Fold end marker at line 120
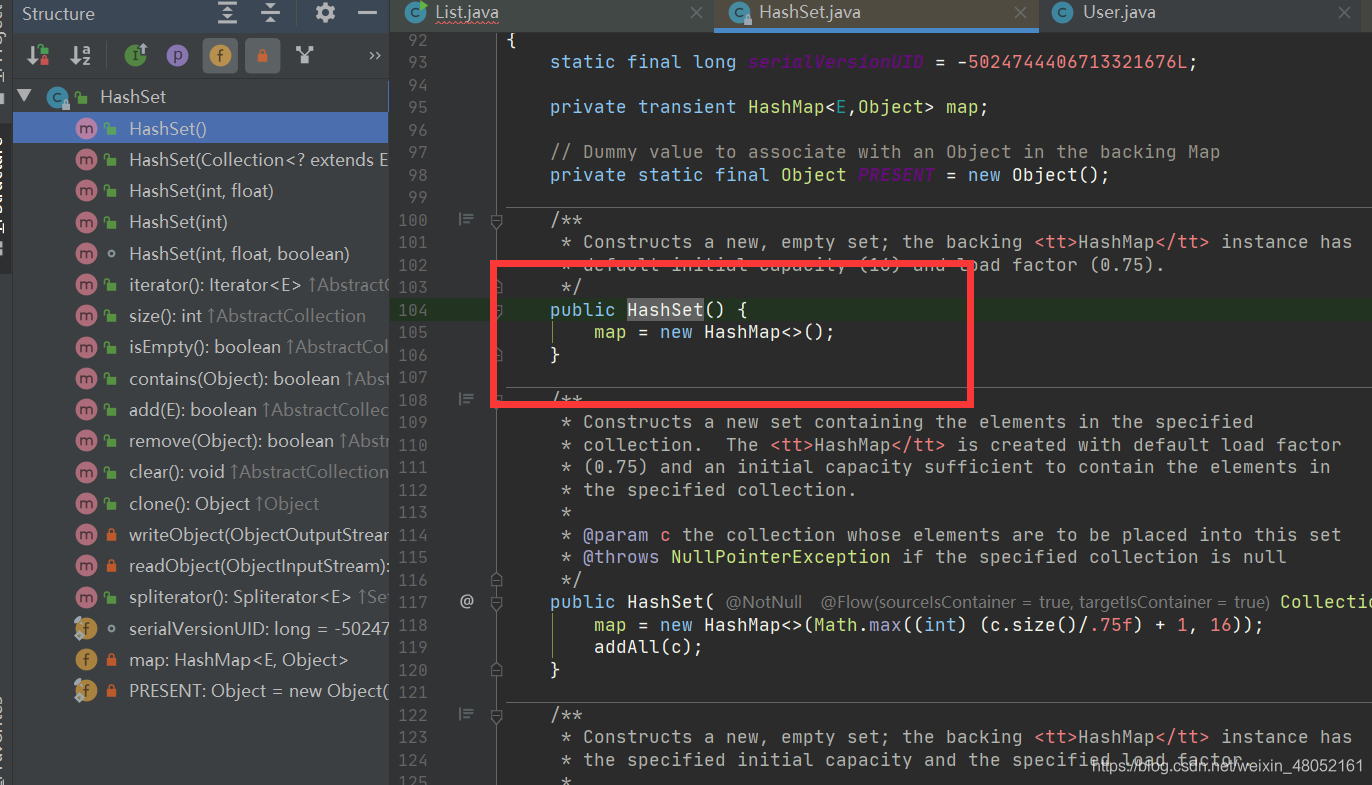 click(x=497, y=669)
